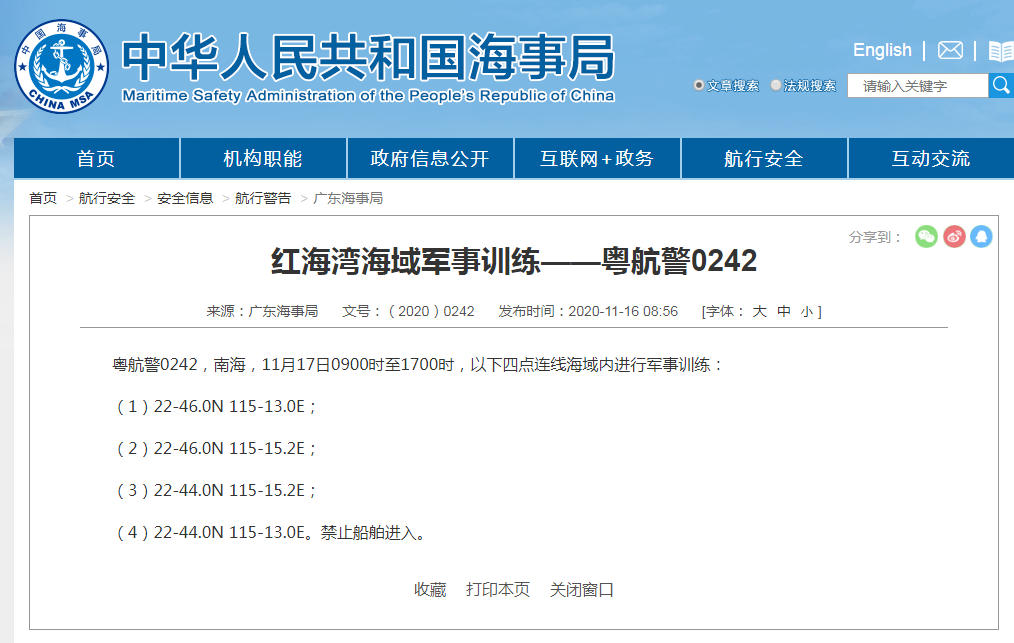The width and height of the screenshot is (1014, 643).
Task: Share the article to Weibo
Action: coord(954,237)
